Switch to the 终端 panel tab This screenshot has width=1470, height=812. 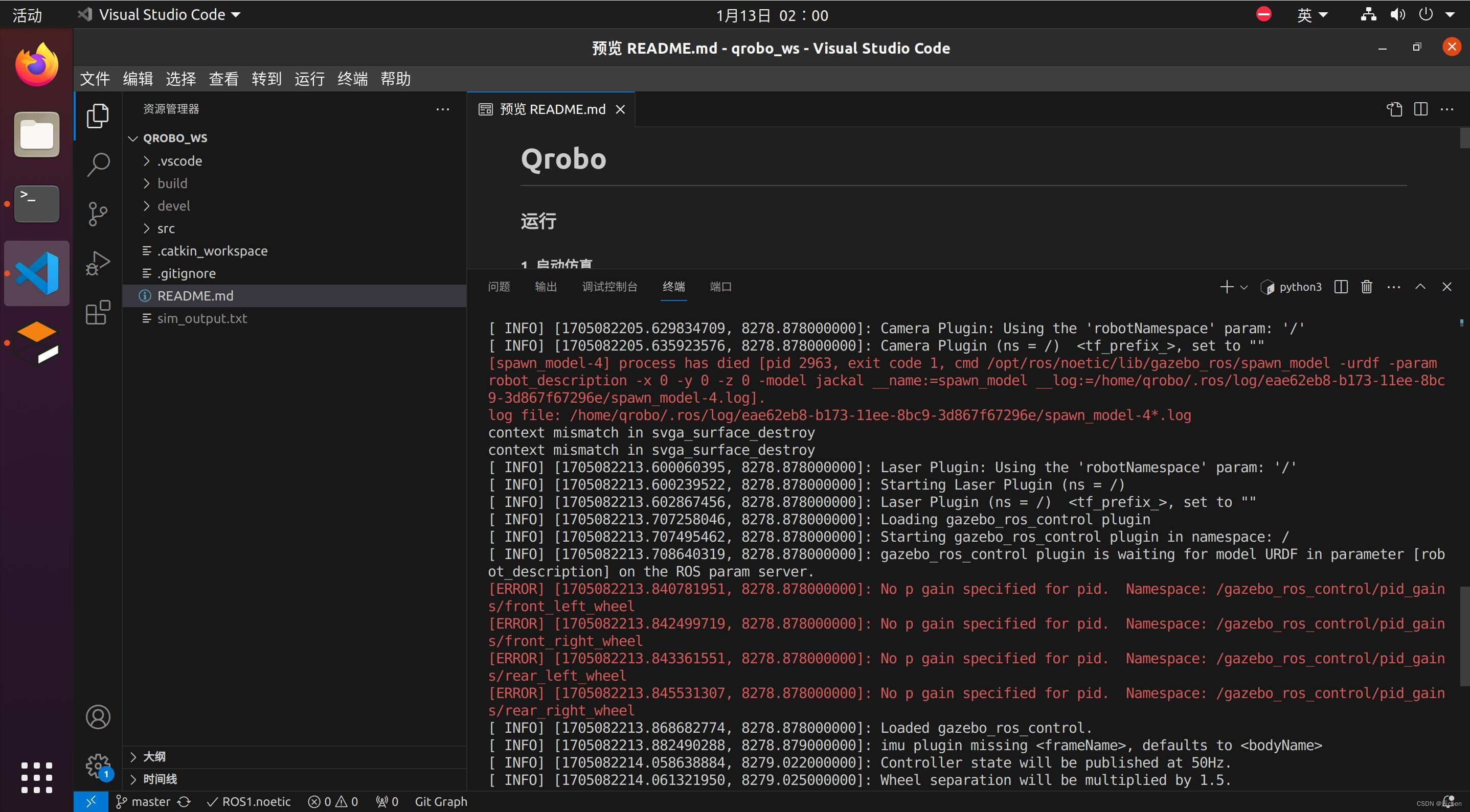click(x=673, y=287)
